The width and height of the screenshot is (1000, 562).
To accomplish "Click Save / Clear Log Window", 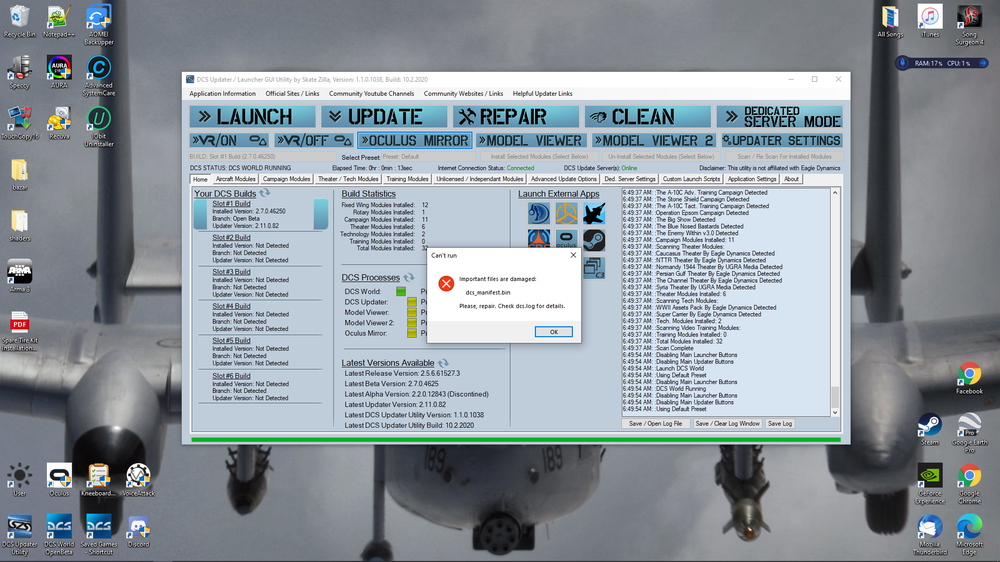I will tap(728, 424).
